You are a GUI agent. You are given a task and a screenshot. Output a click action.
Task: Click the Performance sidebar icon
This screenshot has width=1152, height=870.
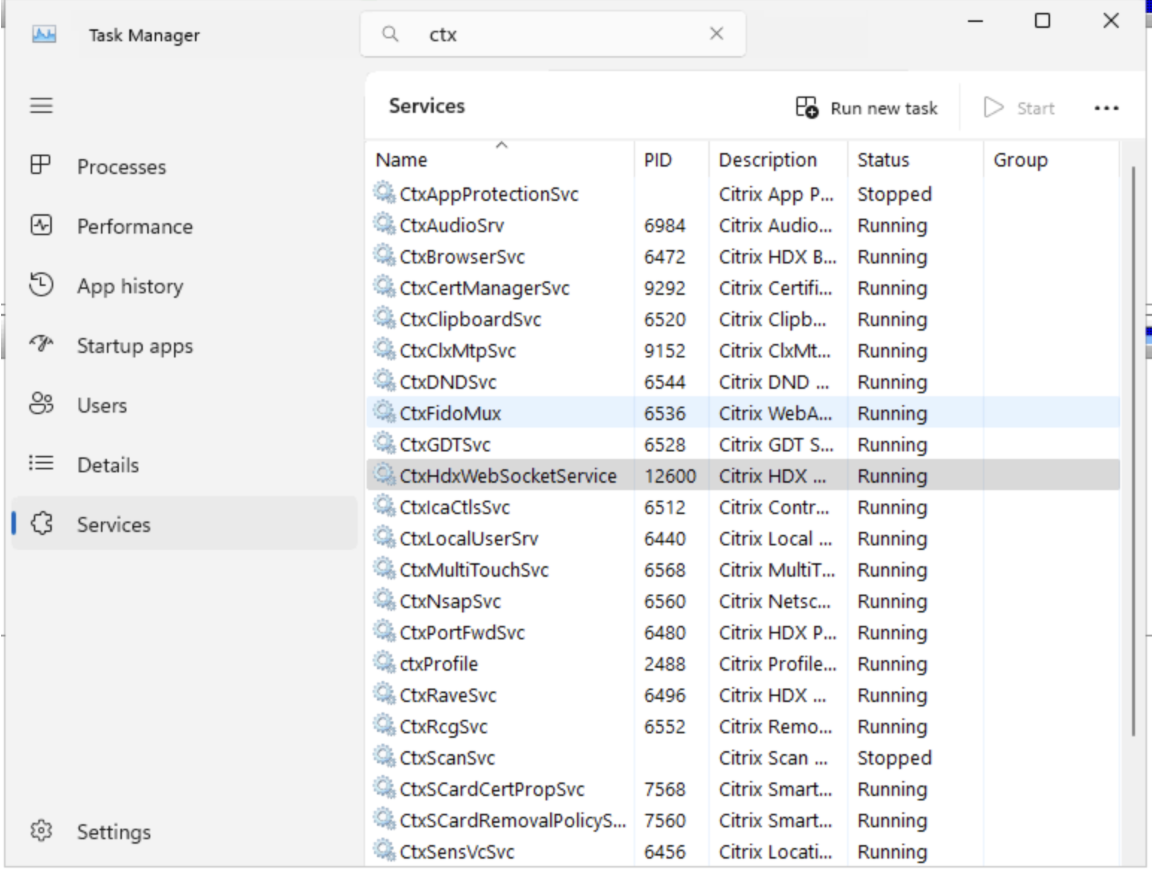pos(41,225)
